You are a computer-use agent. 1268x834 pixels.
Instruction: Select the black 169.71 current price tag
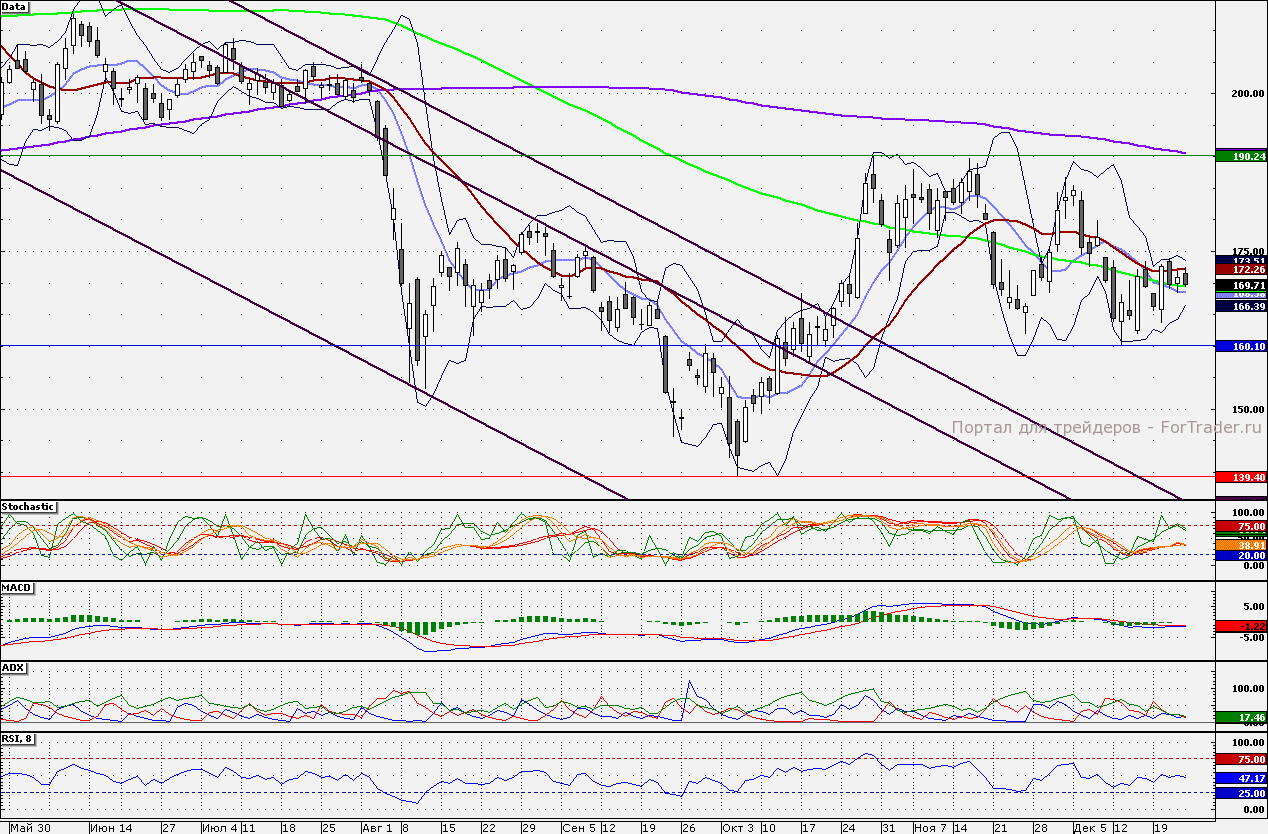point(1239,284)
